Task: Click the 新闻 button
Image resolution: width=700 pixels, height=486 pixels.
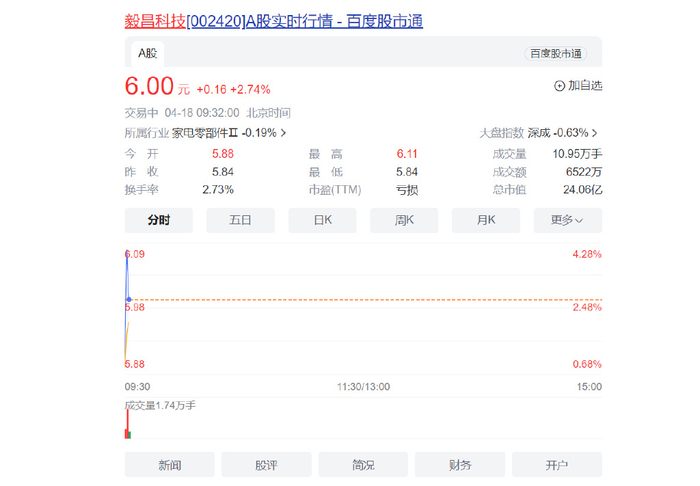Action: point(170,465)
